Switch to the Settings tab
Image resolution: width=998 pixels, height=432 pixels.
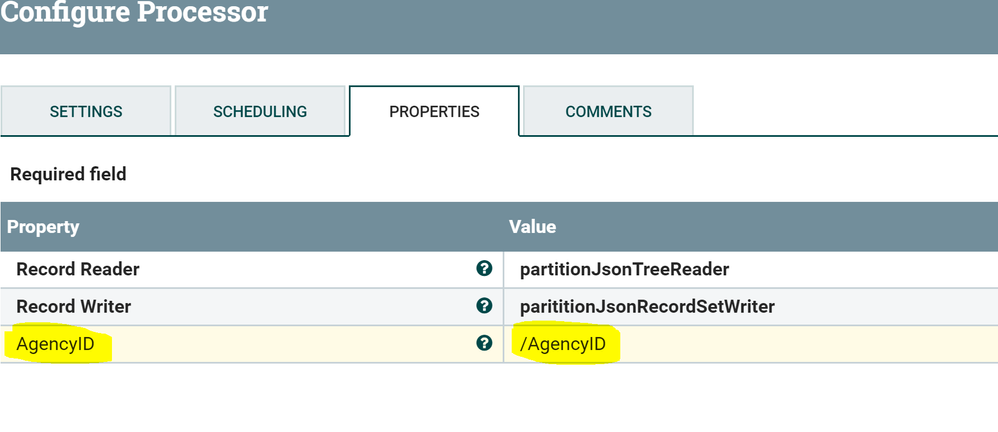click(x=86, y=111)
